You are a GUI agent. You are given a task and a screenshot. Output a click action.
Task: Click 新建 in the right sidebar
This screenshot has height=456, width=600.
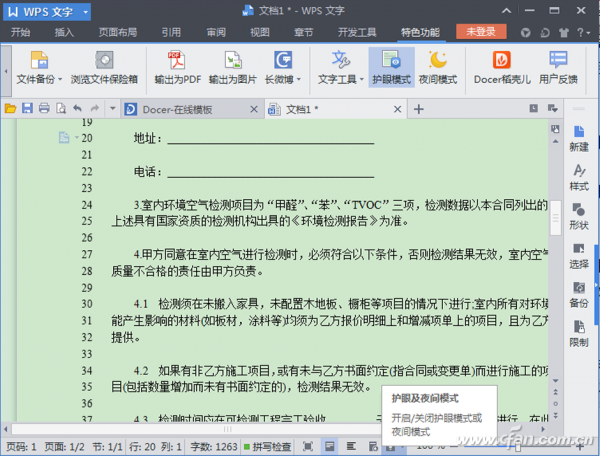tap(579, 136)
